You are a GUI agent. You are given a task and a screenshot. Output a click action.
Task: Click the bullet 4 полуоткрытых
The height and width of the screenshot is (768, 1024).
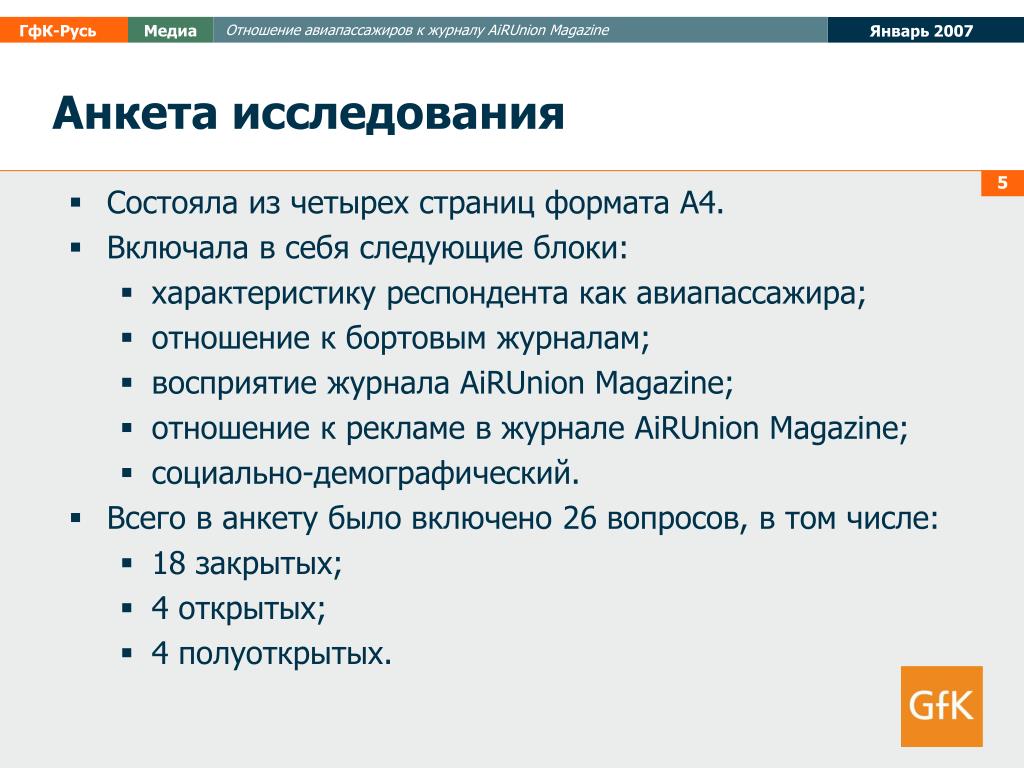pyautogui.click(x=272, y=654)
